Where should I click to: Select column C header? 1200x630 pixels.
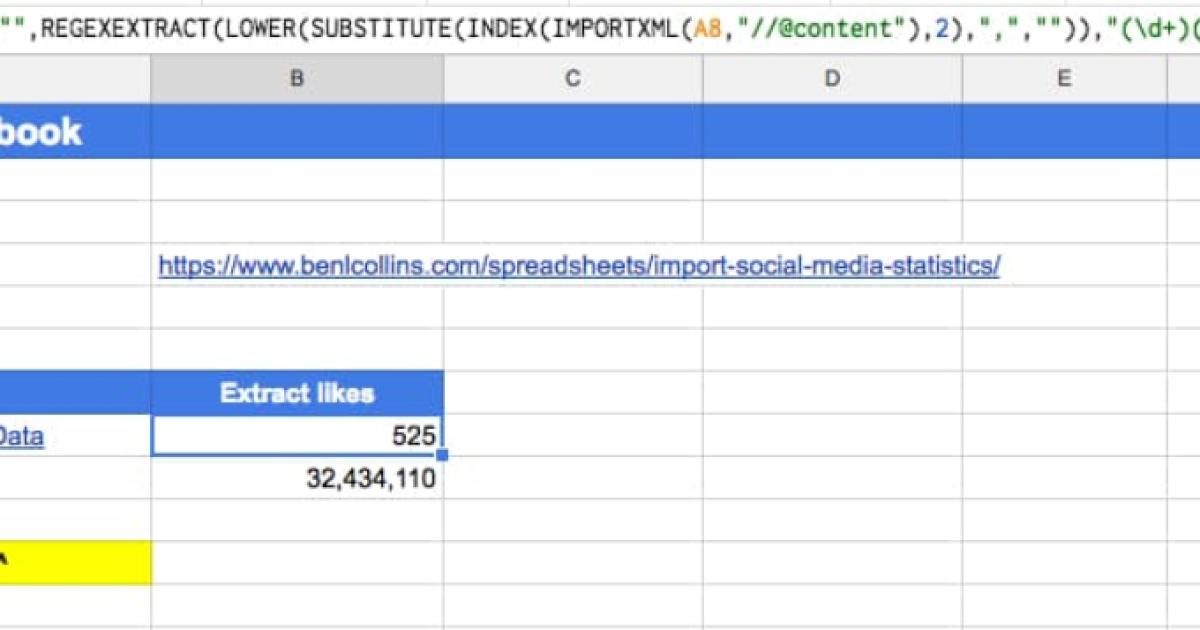coord(573,78)
